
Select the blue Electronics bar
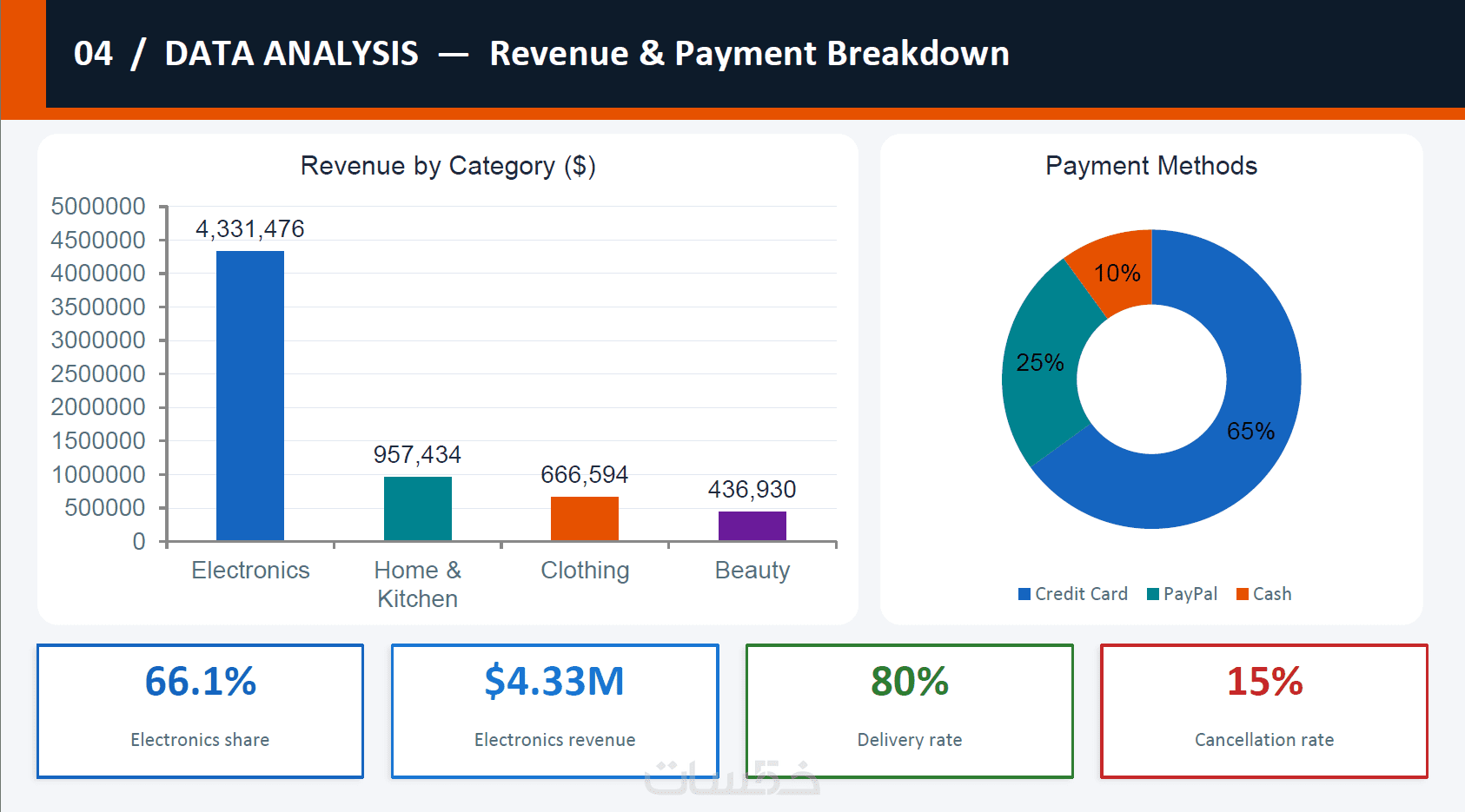[250, 396]
